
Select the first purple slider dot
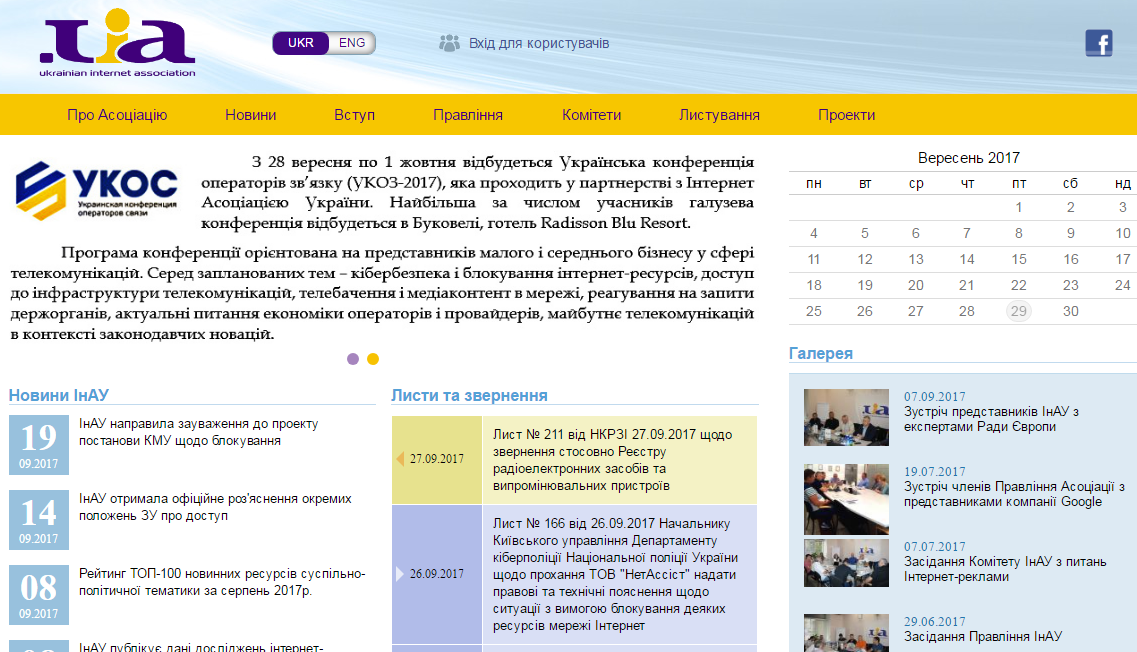(x=353, y=359)
